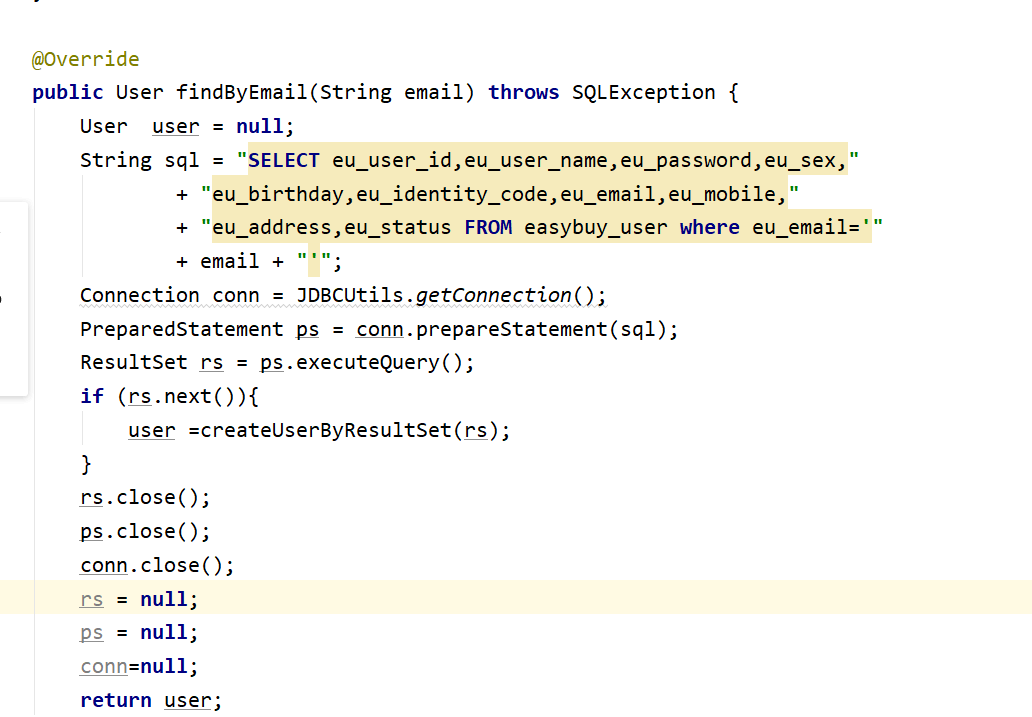
Task: Click the conn=null statement
Action: click(137, 665)
